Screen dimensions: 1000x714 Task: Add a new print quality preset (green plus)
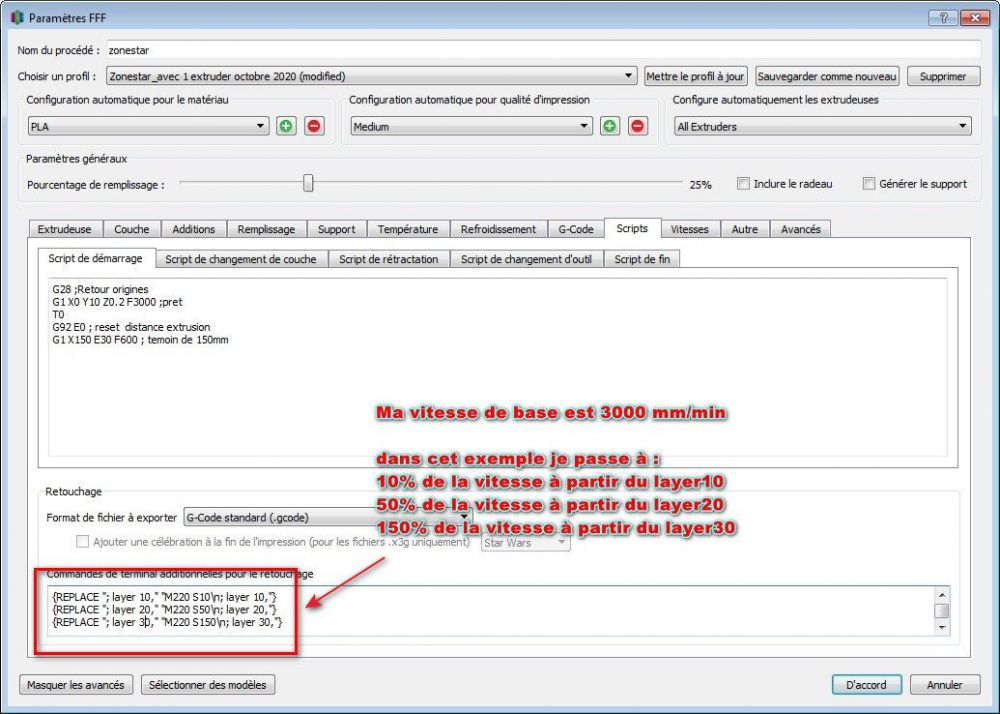pyautogui.click(x=610, y=126)
